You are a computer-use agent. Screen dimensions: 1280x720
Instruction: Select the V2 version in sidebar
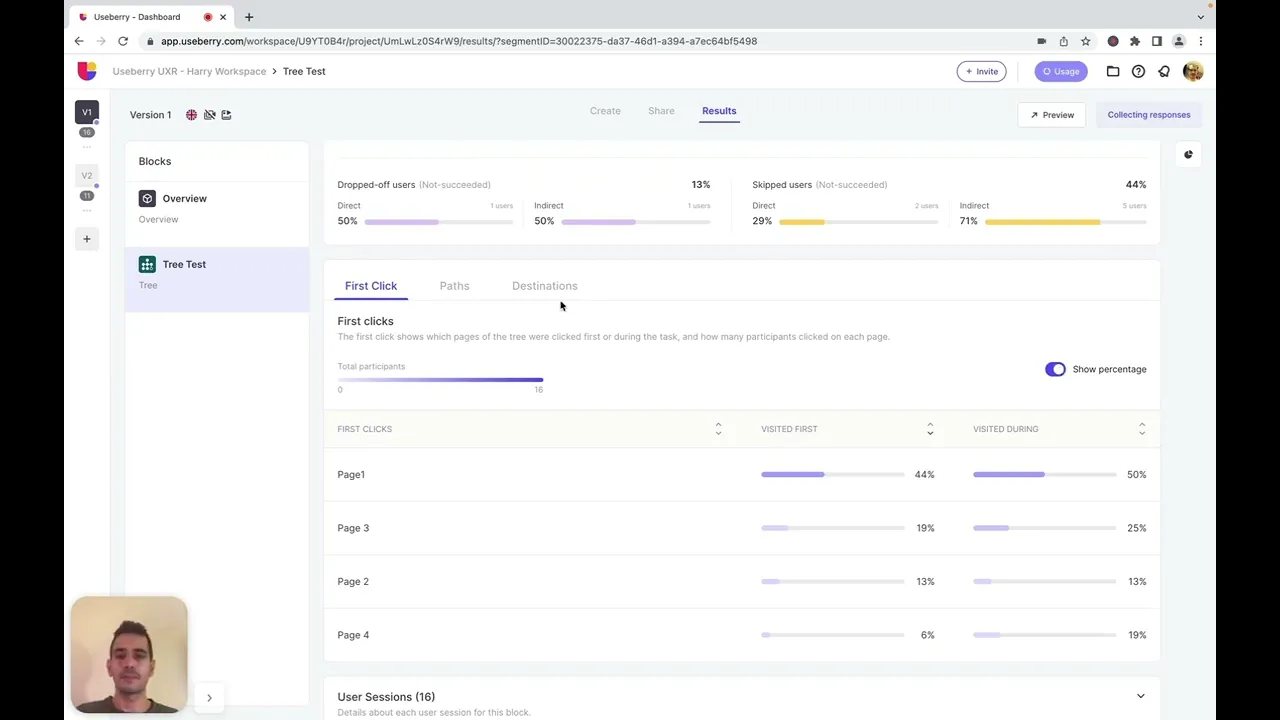[x=87, y=176]
